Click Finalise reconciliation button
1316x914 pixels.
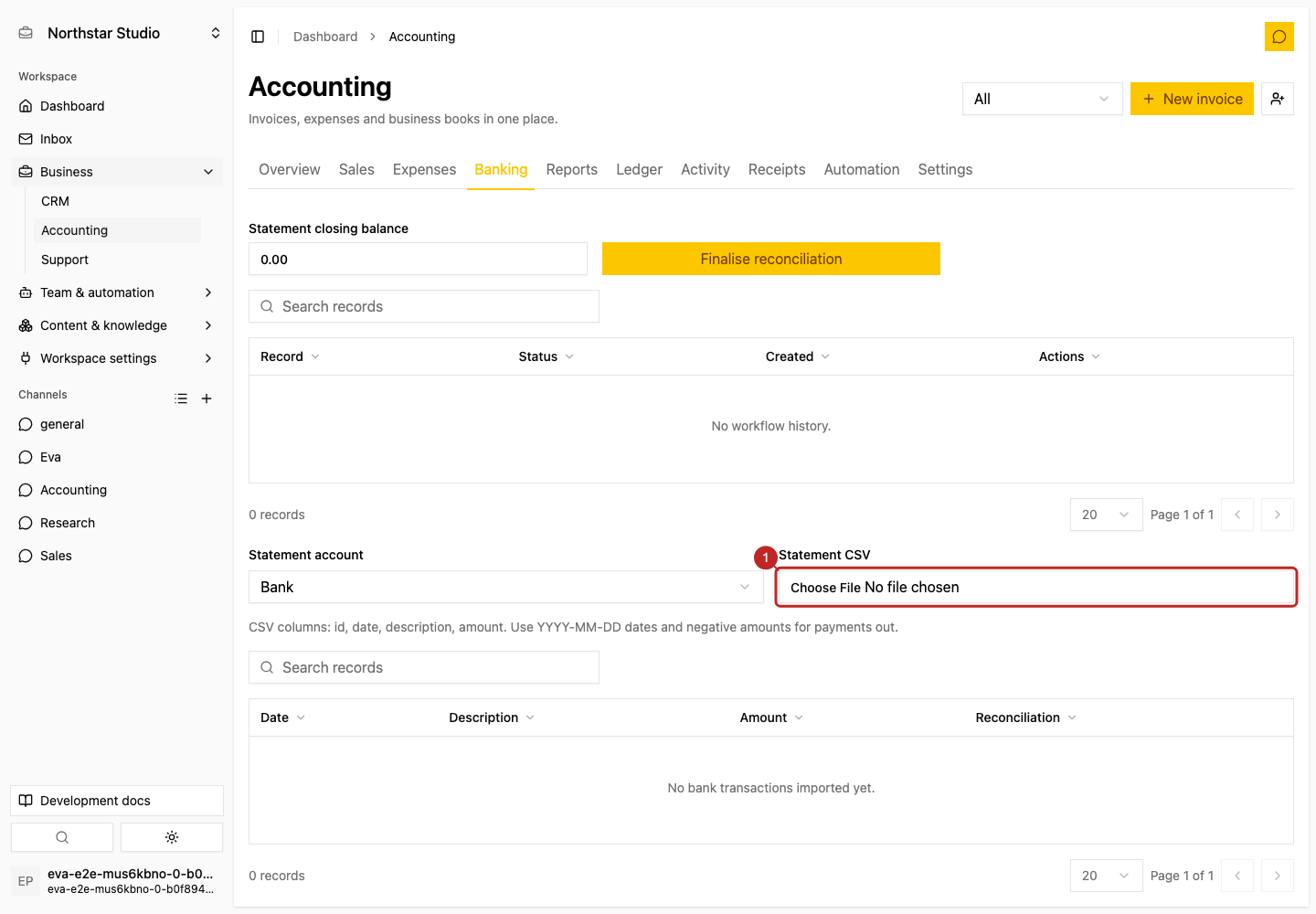(771, 259)
